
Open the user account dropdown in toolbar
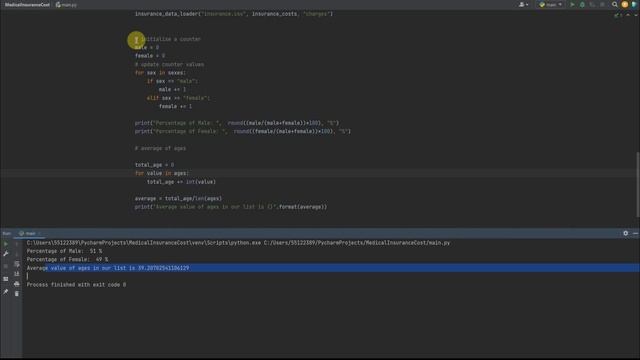pos(523,4)
